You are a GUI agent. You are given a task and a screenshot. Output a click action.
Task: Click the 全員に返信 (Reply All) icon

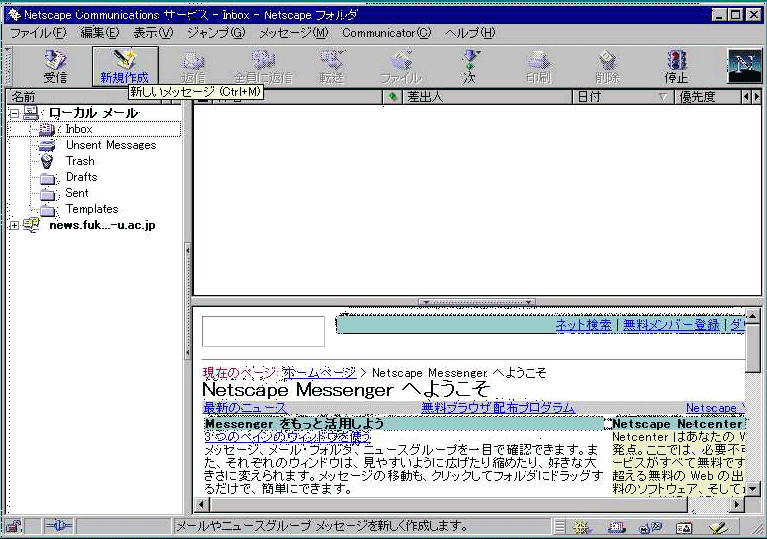(x=263, y=67)
